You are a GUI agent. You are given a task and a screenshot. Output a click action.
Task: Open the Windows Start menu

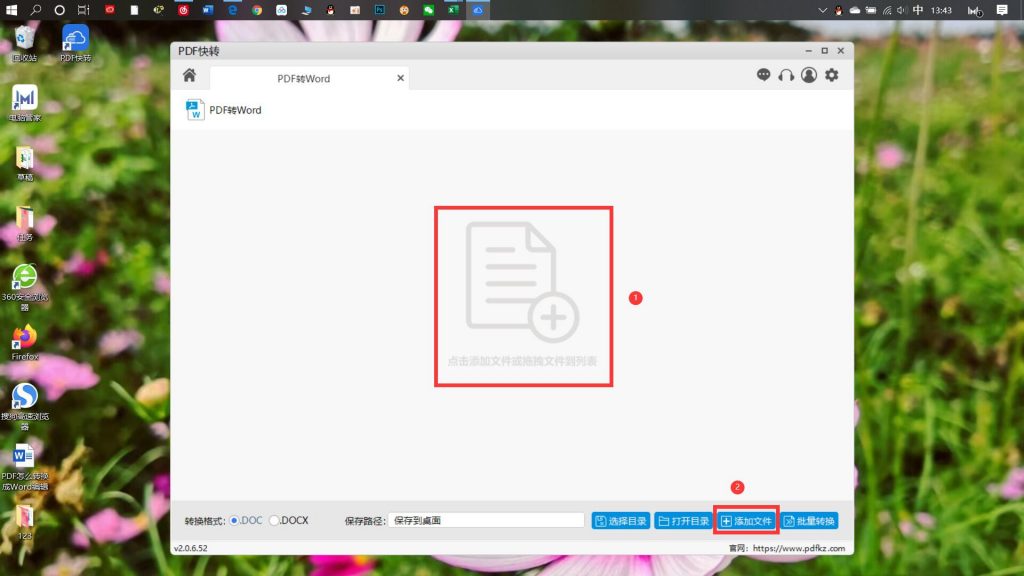tap(11, 10)
